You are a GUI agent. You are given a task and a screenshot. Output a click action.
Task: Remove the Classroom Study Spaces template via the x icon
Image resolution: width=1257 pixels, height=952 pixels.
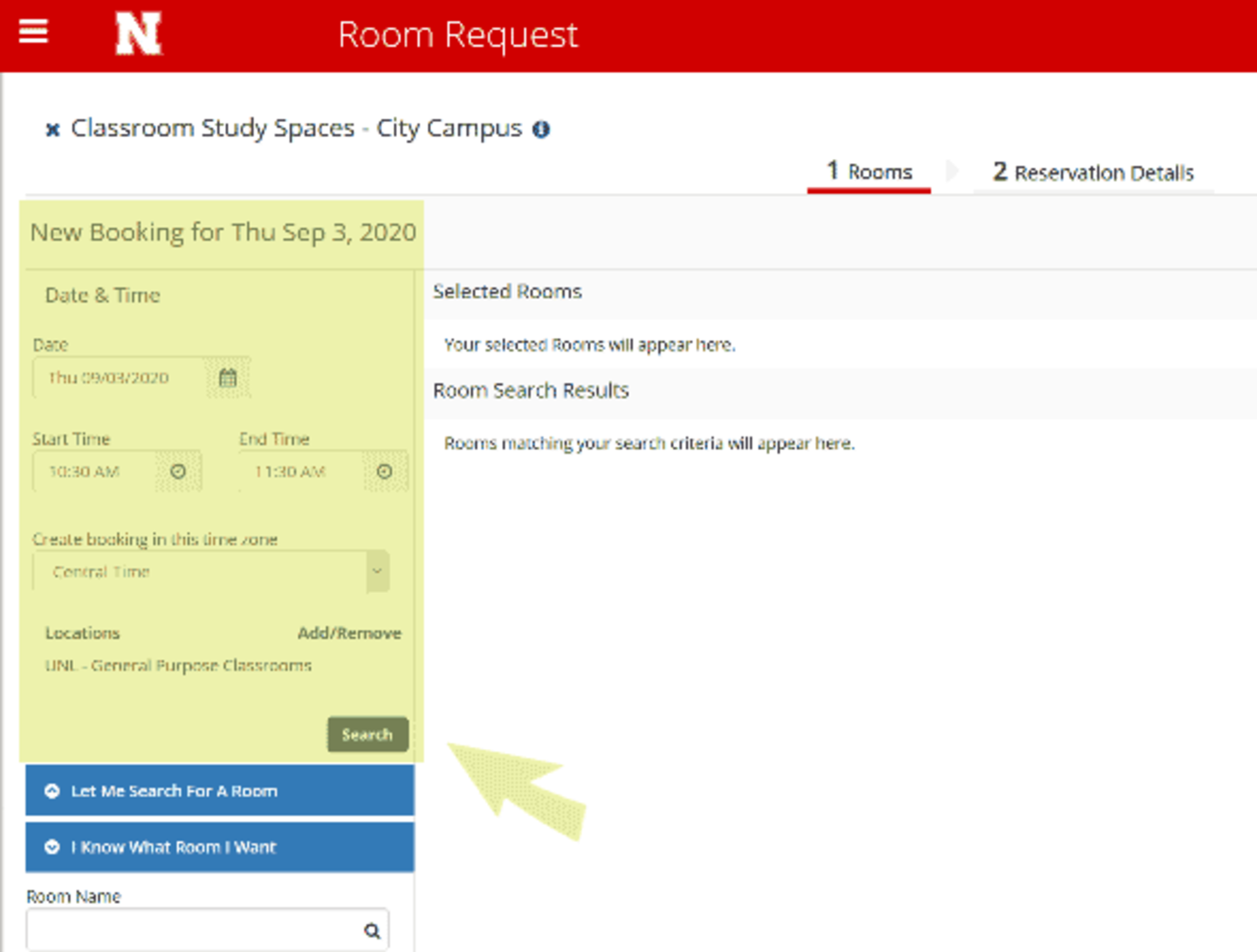pos(52,129)
